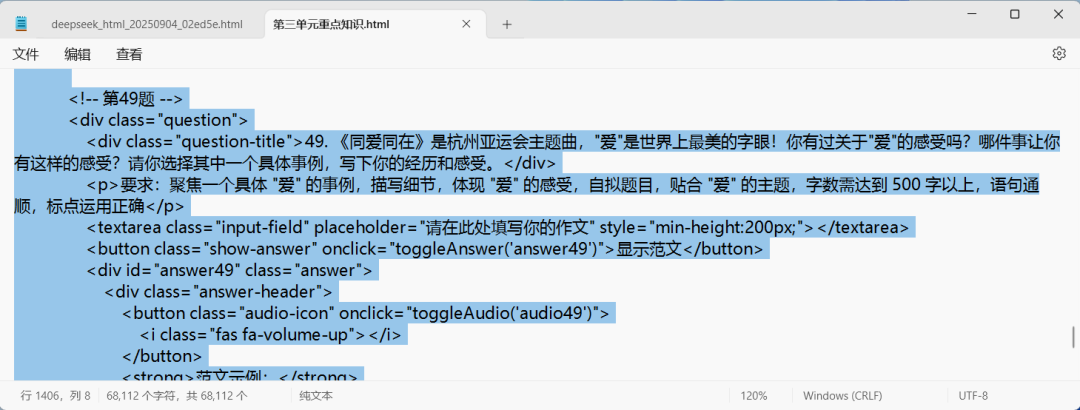Screen dimensions: 1080x410
Task: Click the UTF-8 encoding indicator
Action: coord(974,396)
